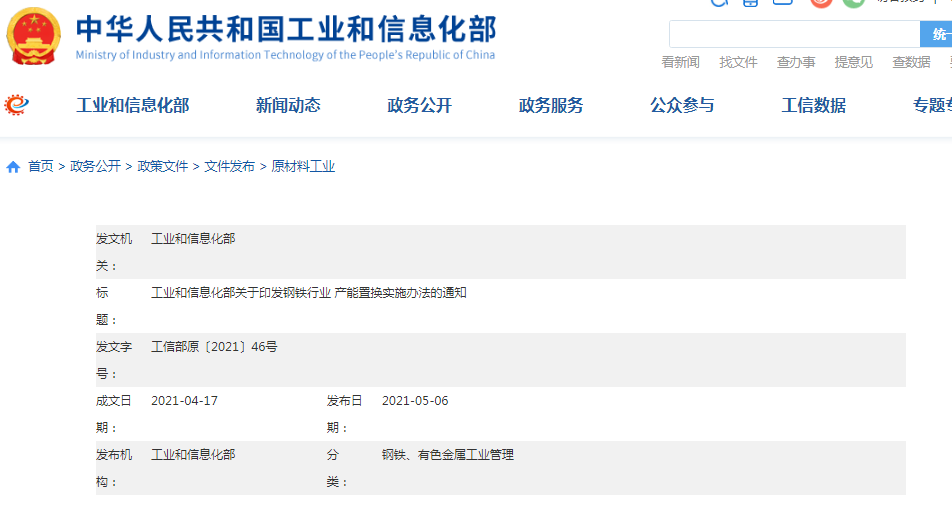Select 政务公开 in the main navigation
Screen dimensions: 952x510
pos(419,105)
